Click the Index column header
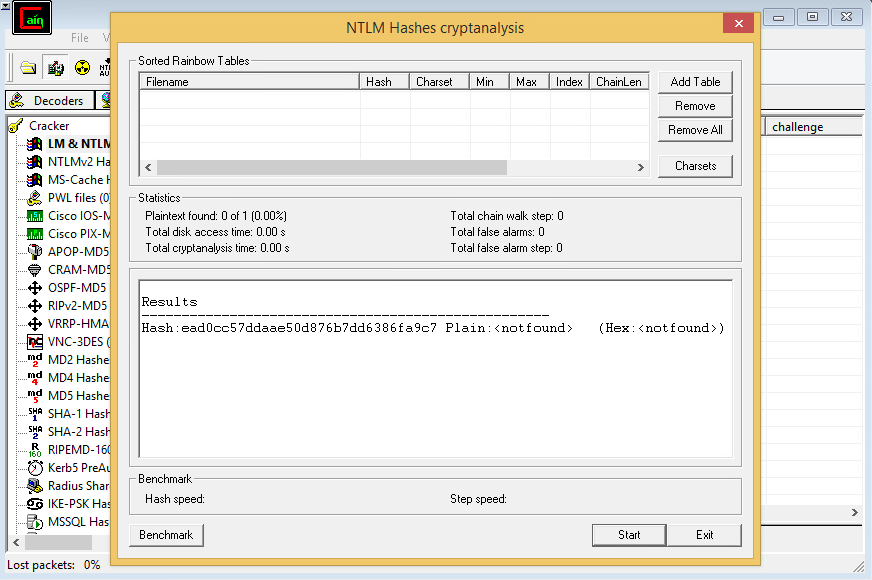 coord(569,82)
